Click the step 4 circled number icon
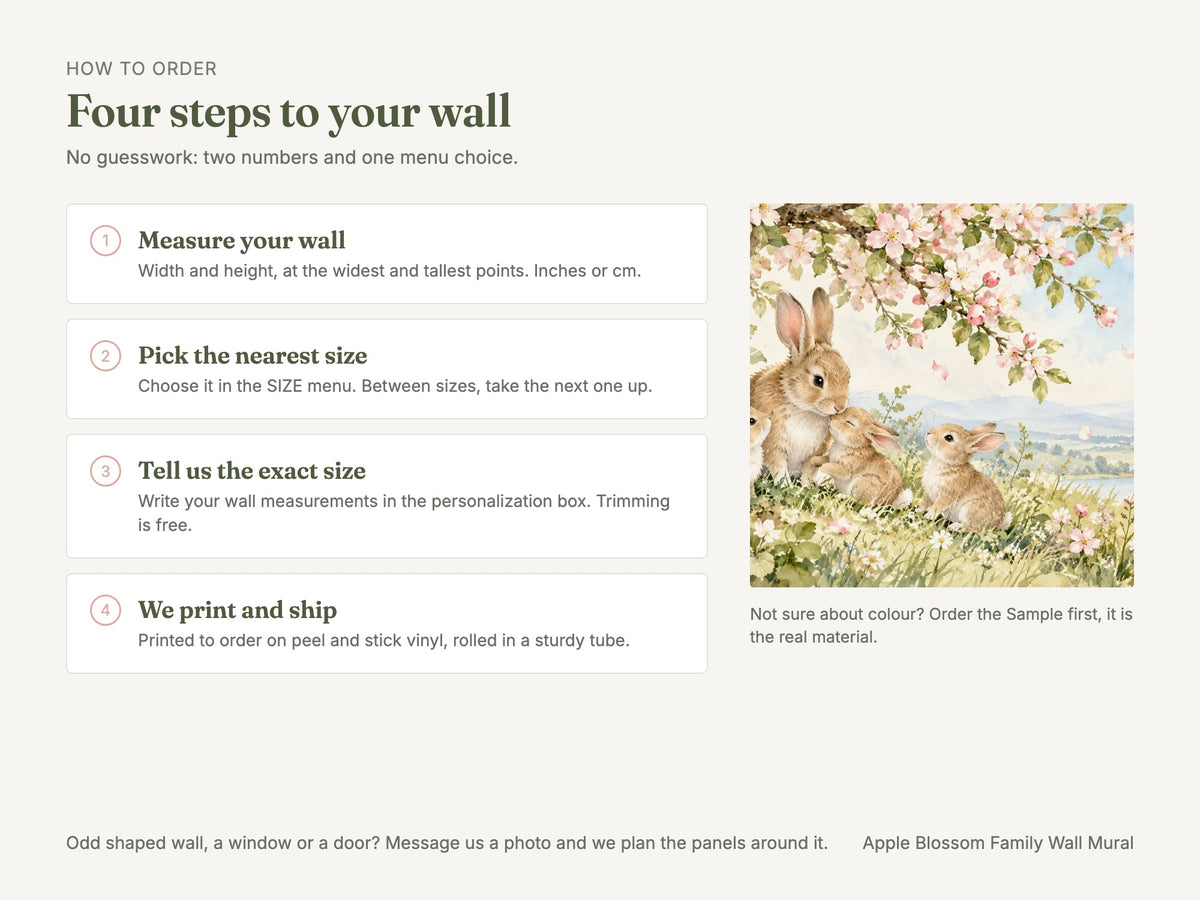The height and width of the screenshot is (900, 1200). 105,610
